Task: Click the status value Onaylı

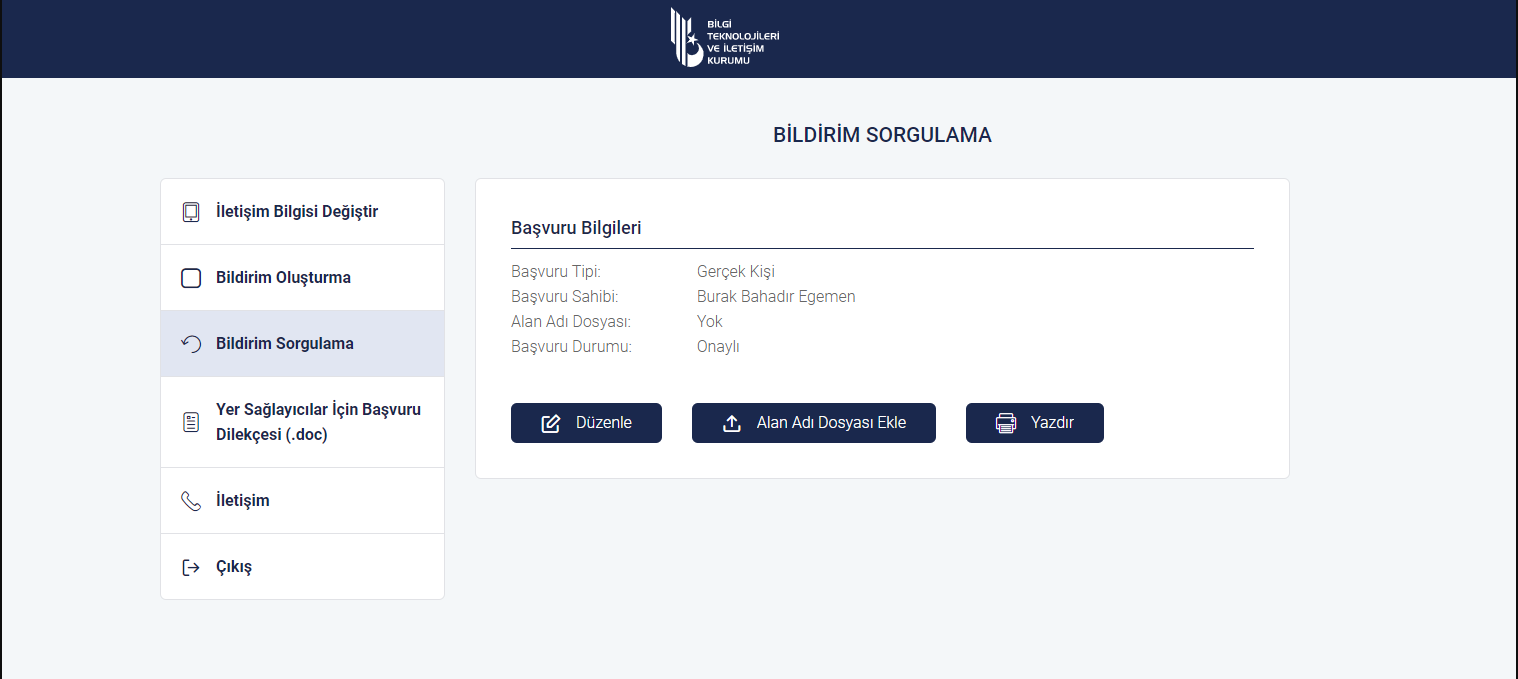Action: tap(718, 347)
